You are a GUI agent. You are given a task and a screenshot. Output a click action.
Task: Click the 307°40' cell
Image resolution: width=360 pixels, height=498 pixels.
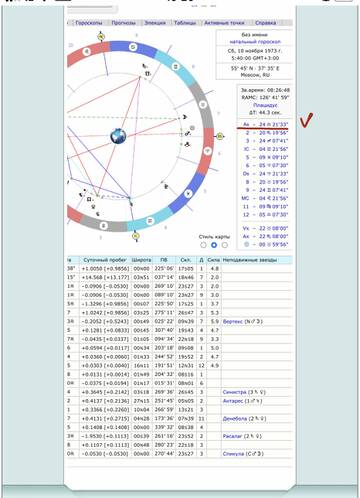click(163, 330)
